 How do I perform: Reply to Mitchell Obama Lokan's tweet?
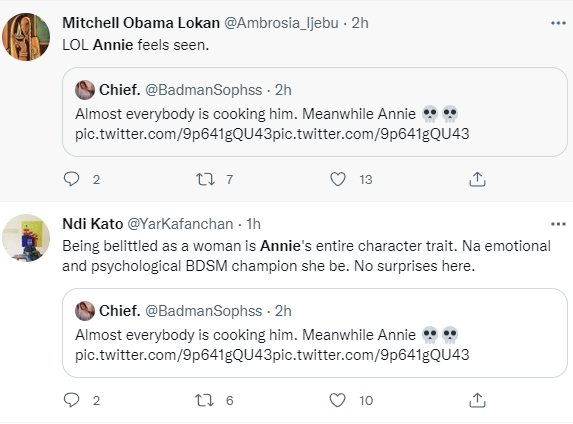click(72, 179)
